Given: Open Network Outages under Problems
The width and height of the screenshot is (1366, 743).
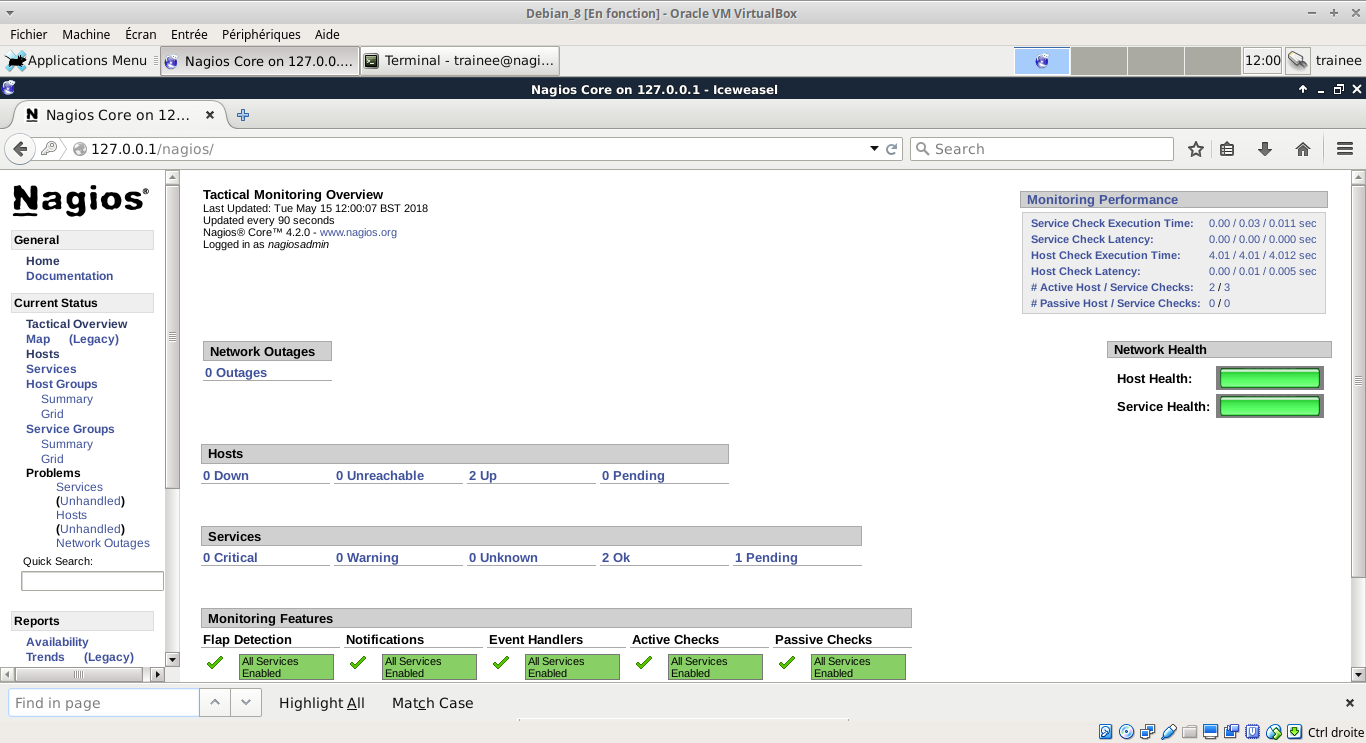Looking at the screenshot, I should pos(103,543).
